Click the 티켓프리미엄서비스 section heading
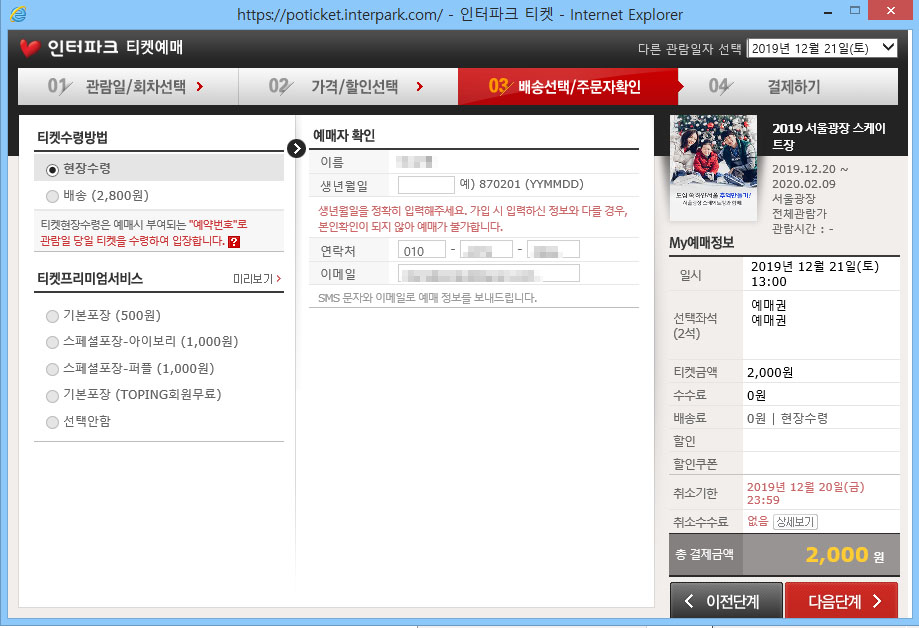The image size is (919, 628). click(x=90, y=279)
